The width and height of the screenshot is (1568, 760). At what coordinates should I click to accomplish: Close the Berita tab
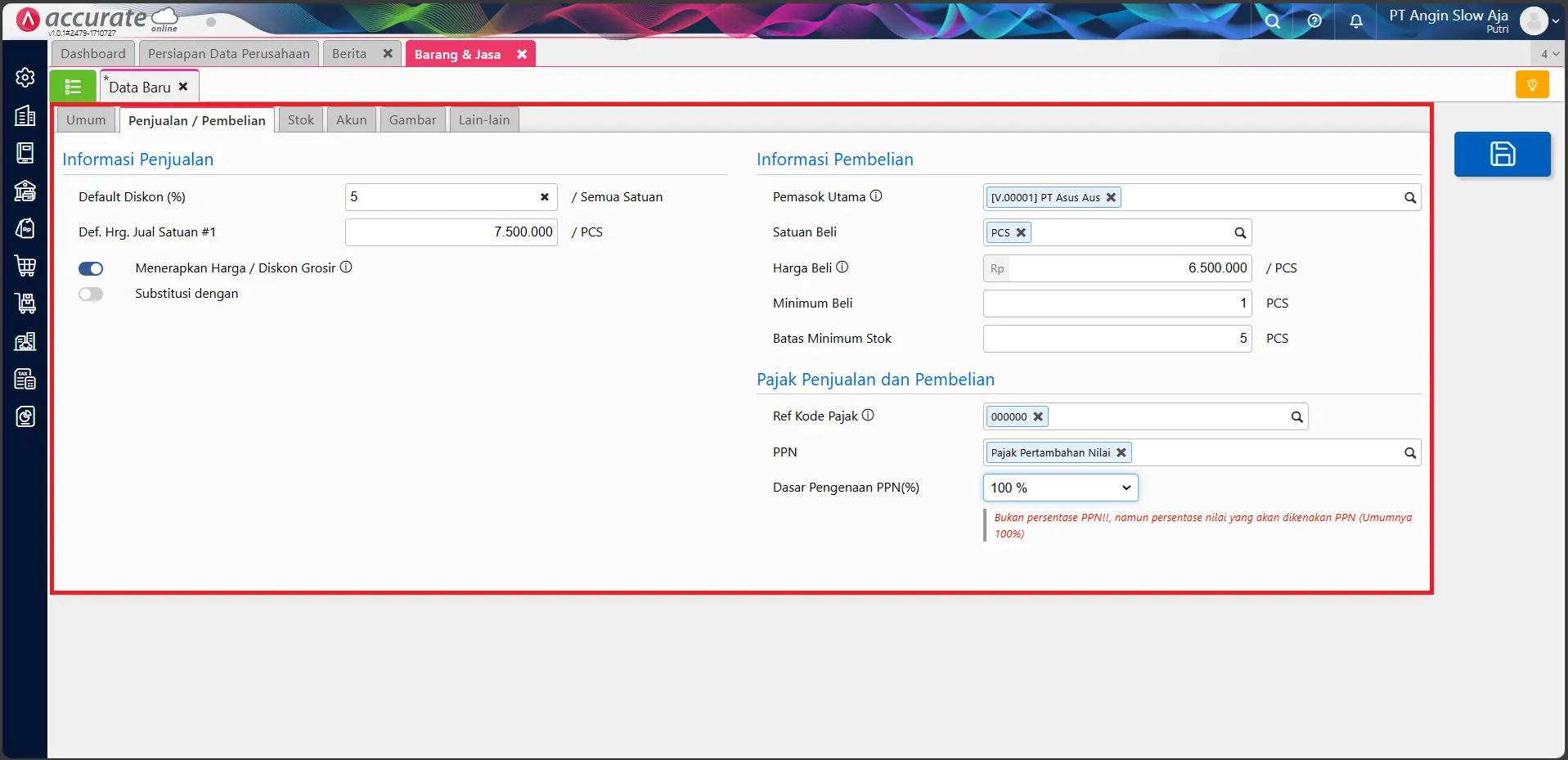coord(388,54)
